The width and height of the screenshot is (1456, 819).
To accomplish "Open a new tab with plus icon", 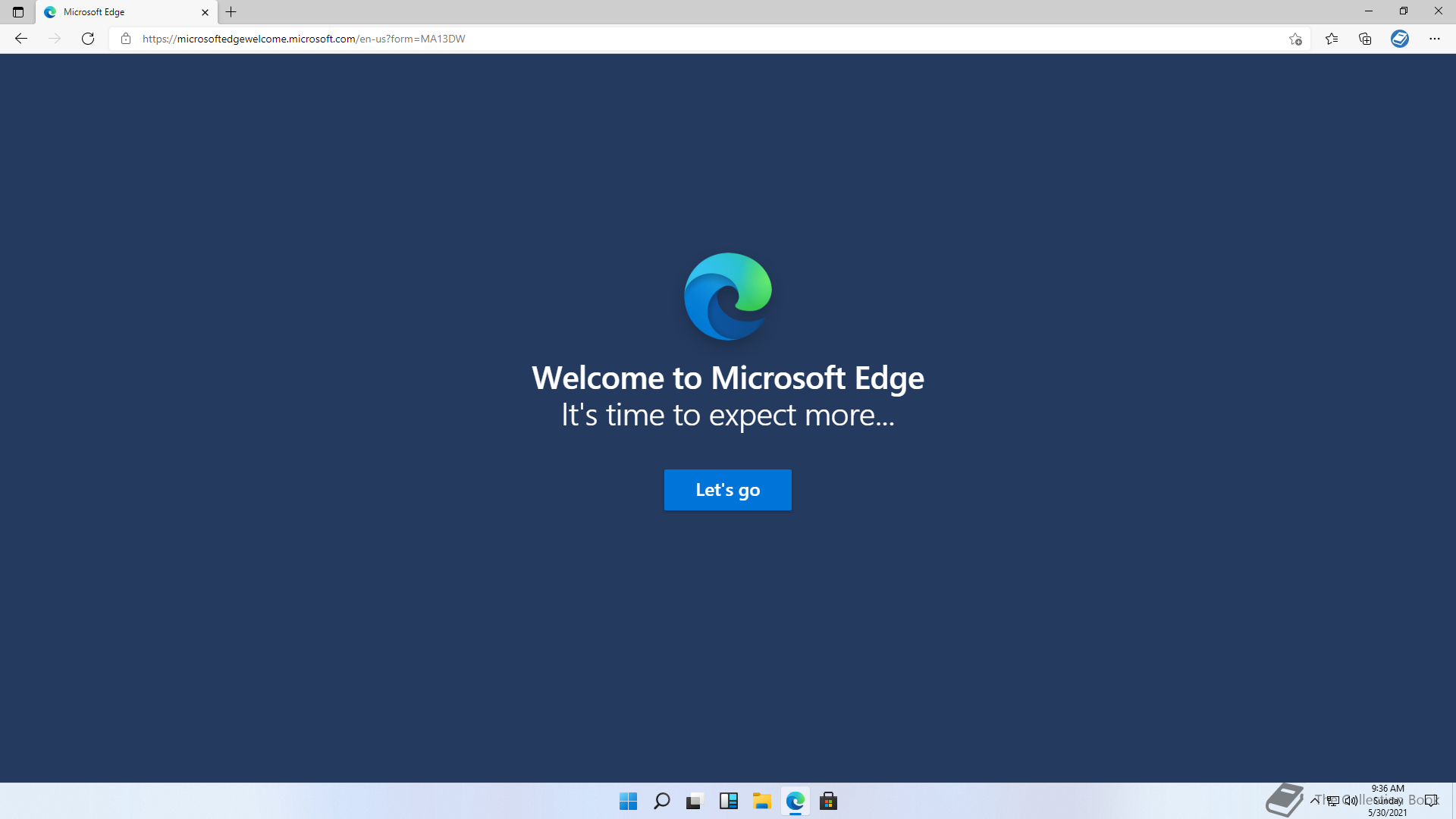I will (231, 12).
